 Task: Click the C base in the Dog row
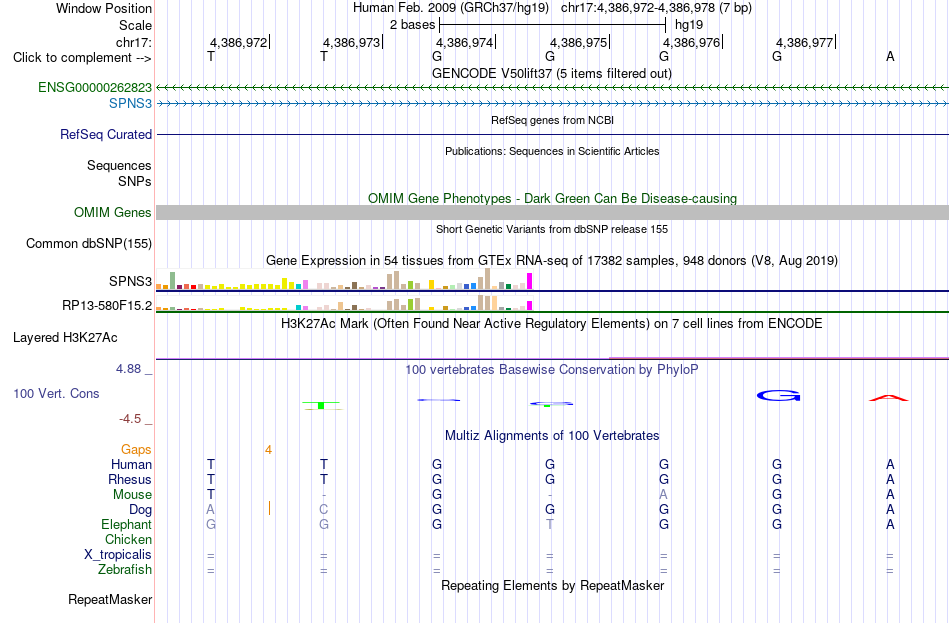[x=324, y=510]
